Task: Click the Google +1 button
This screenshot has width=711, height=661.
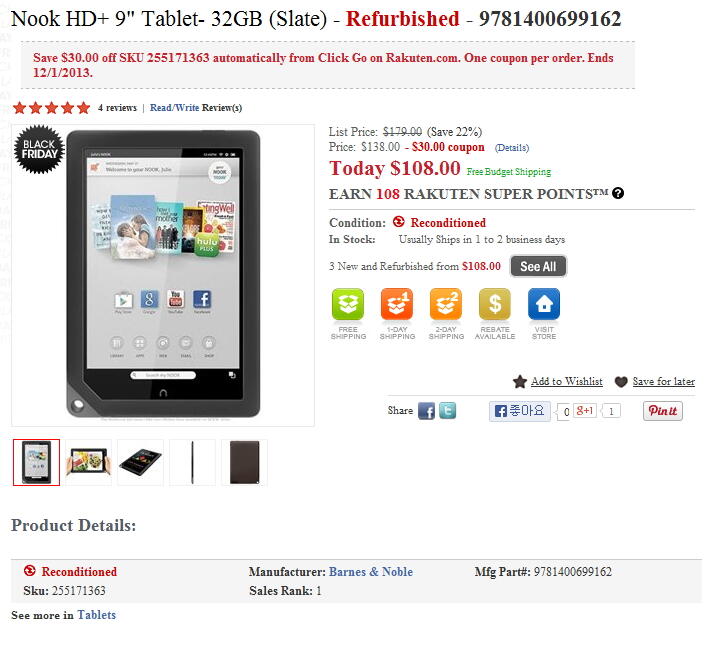Action: 584,411
